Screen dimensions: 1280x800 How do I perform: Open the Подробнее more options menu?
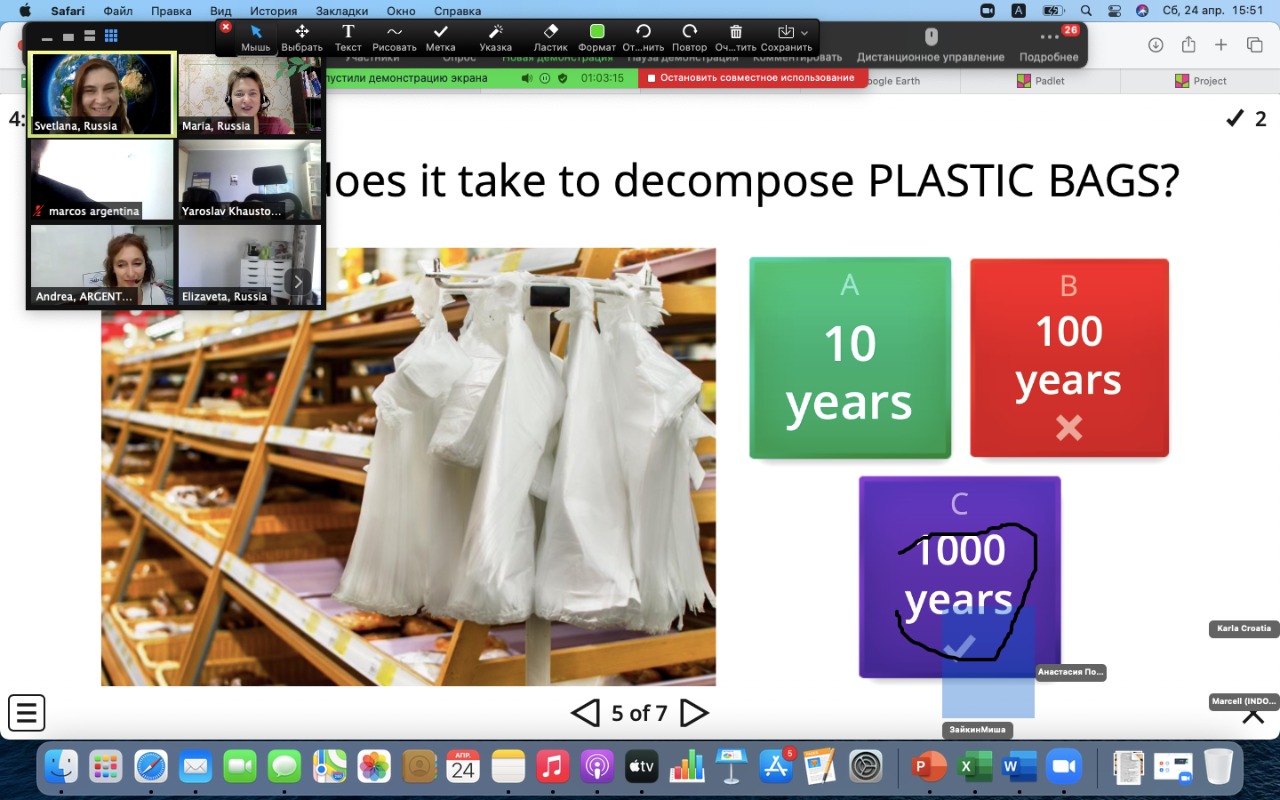(1049, 44)
